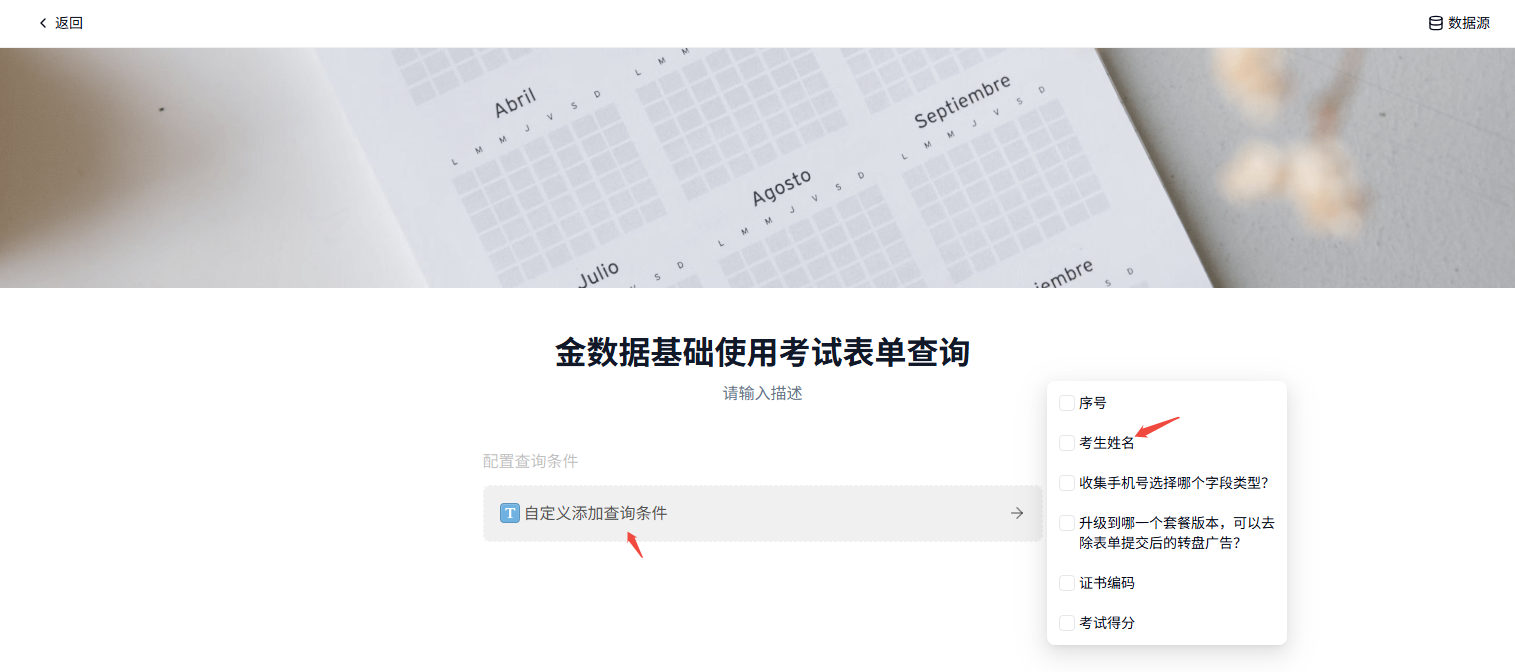
Task: Pick the 考生姓名 option label text
Action: pyautogui.click(x=1107, y=443)
